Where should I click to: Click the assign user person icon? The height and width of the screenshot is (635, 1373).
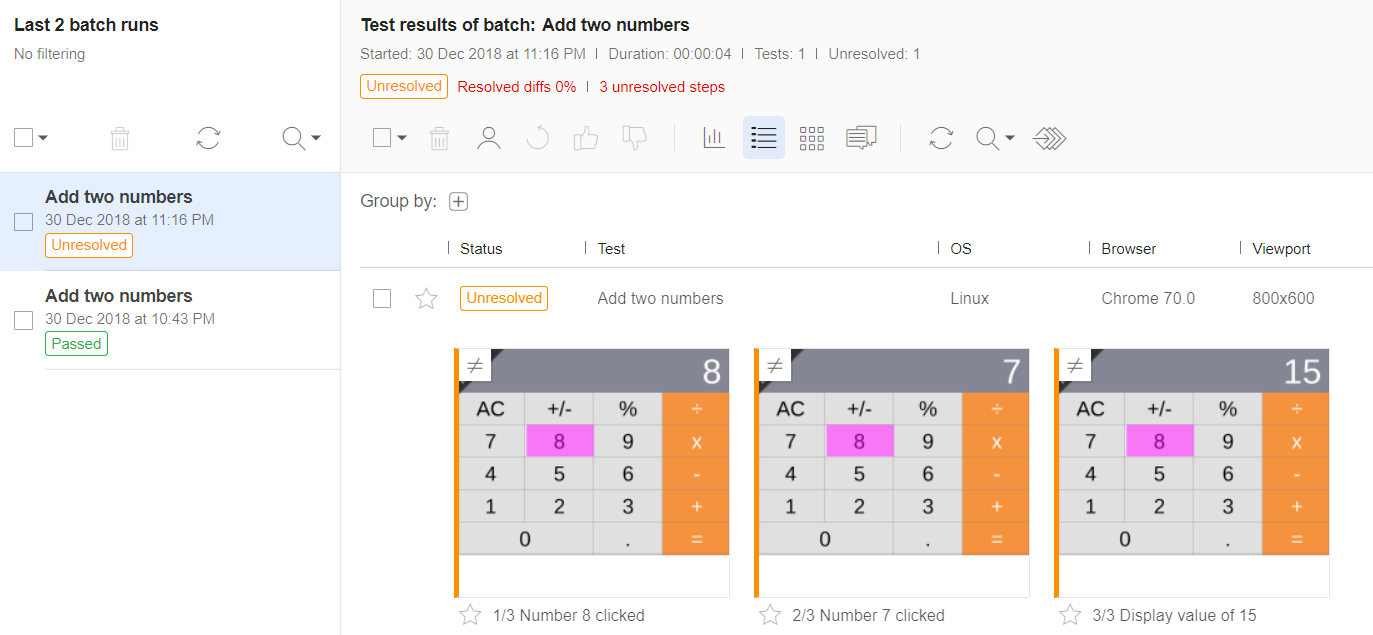(489, 138)
